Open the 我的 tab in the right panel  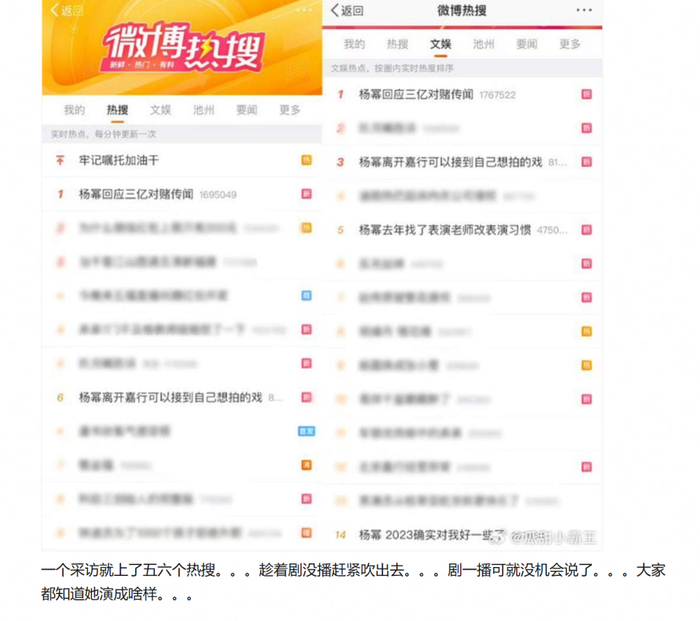(x=354, y=44)
